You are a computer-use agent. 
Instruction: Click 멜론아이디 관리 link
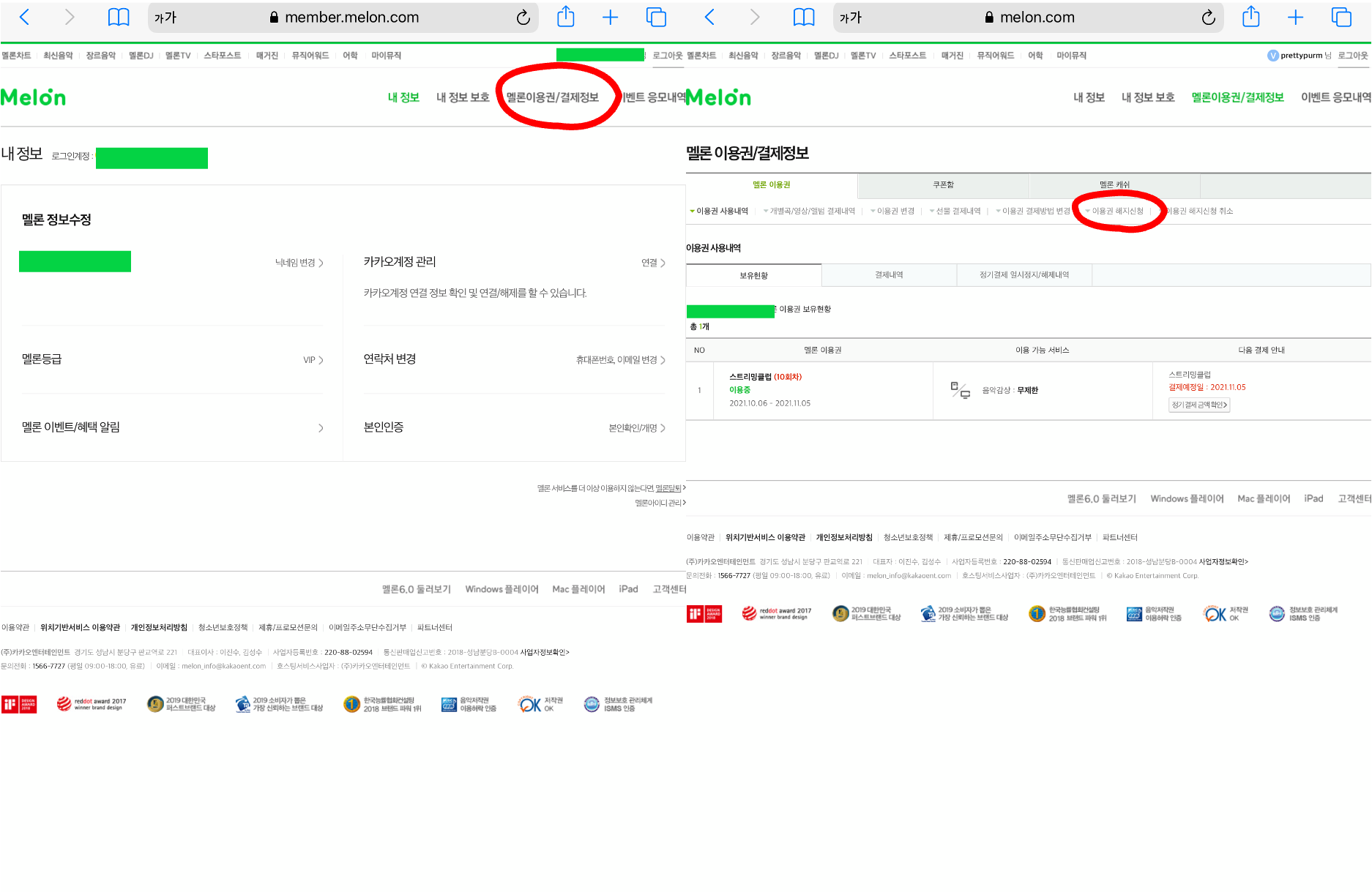pyautogui.click(x=660, y=503)
